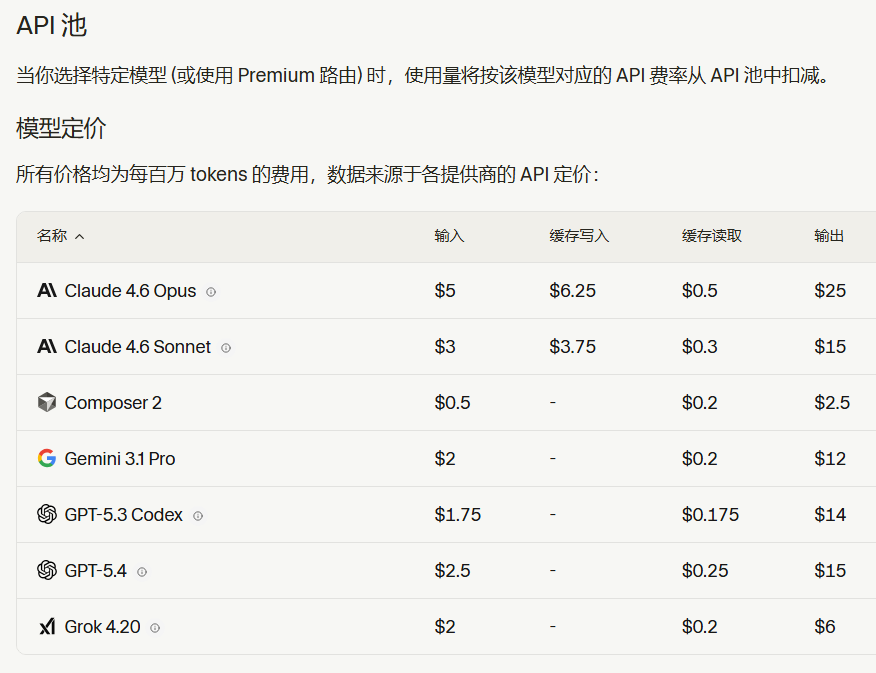
Task: Click the $0.3 cache read price
Action: click(699, 346)
